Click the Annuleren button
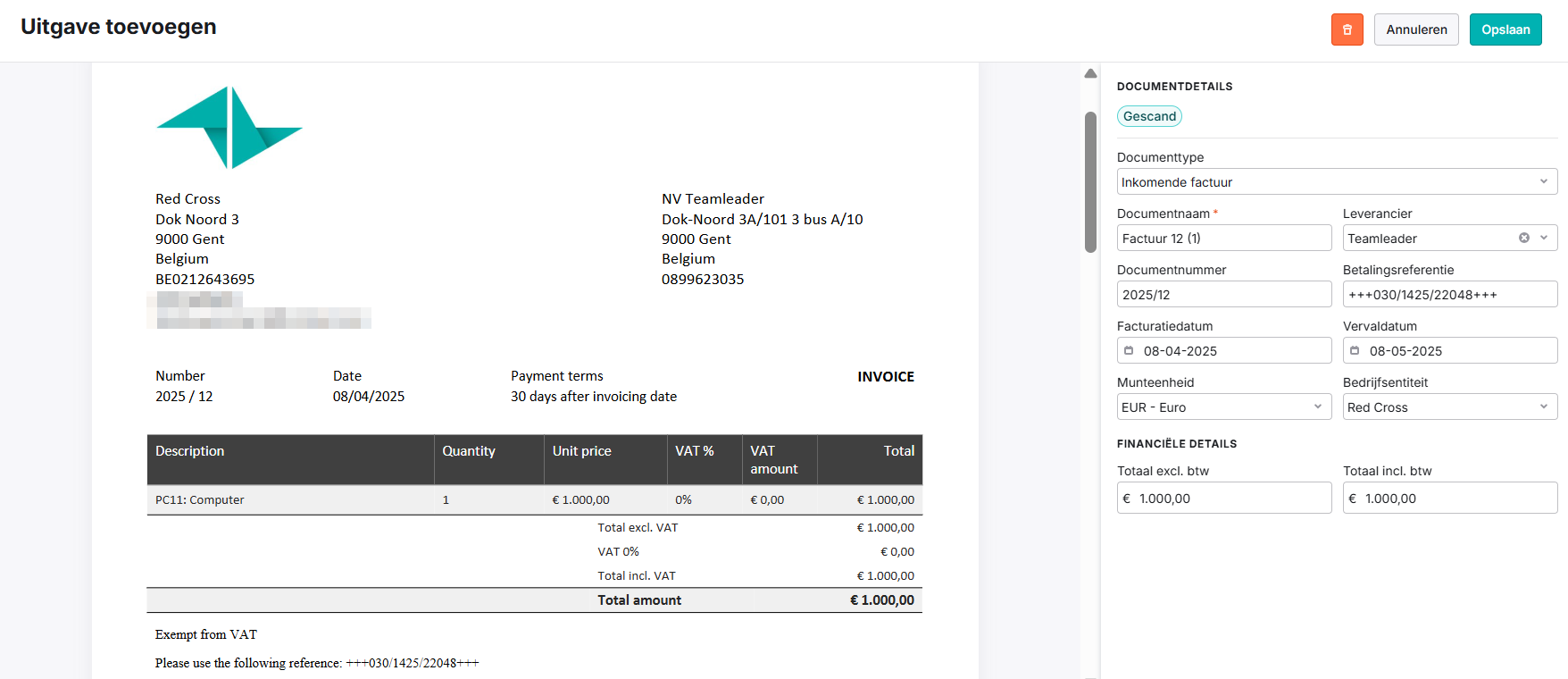 click(x=1416, y=29)
